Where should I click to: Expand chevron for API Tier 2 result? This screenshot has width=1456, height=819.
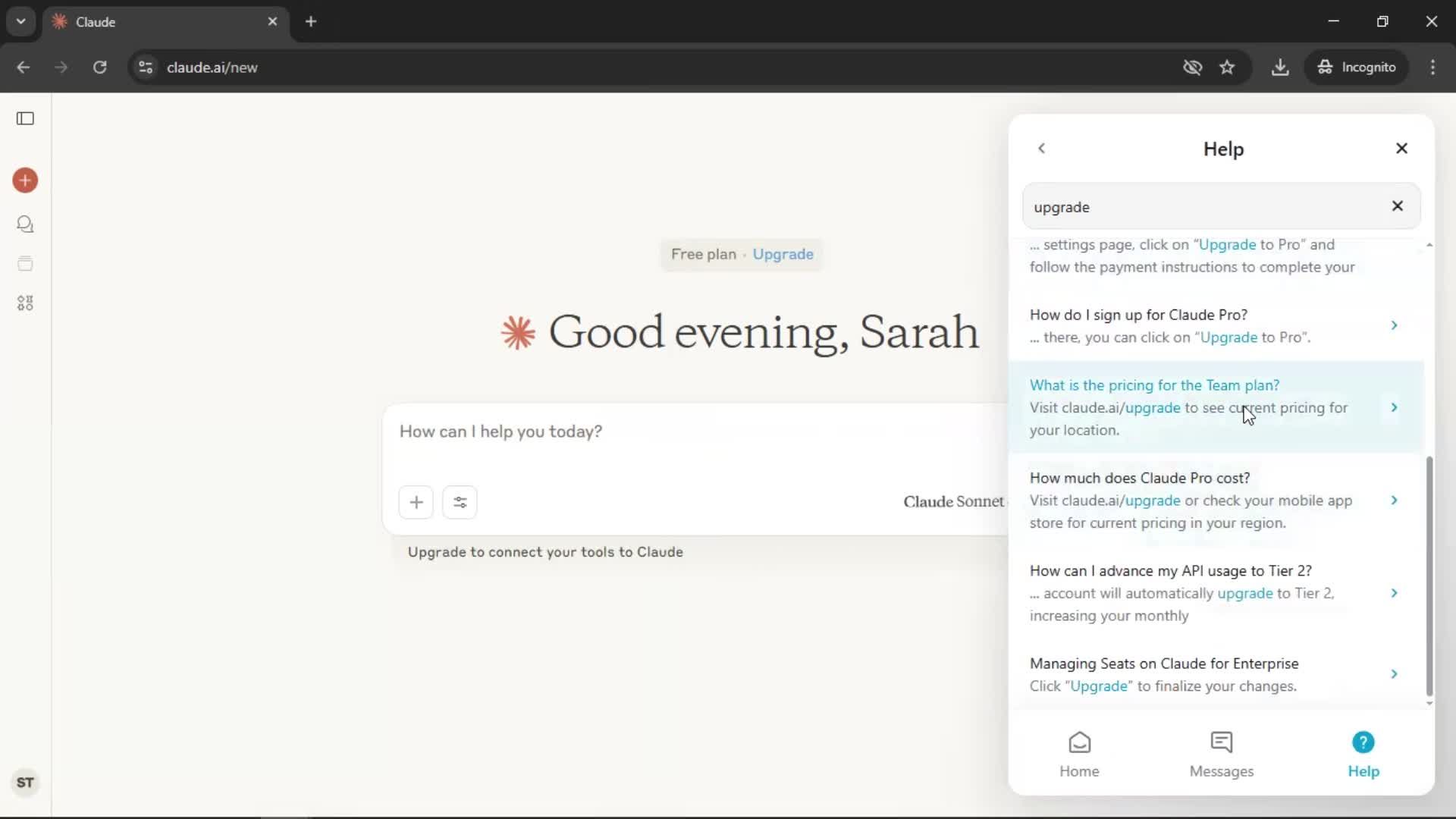pos(1394,593)
